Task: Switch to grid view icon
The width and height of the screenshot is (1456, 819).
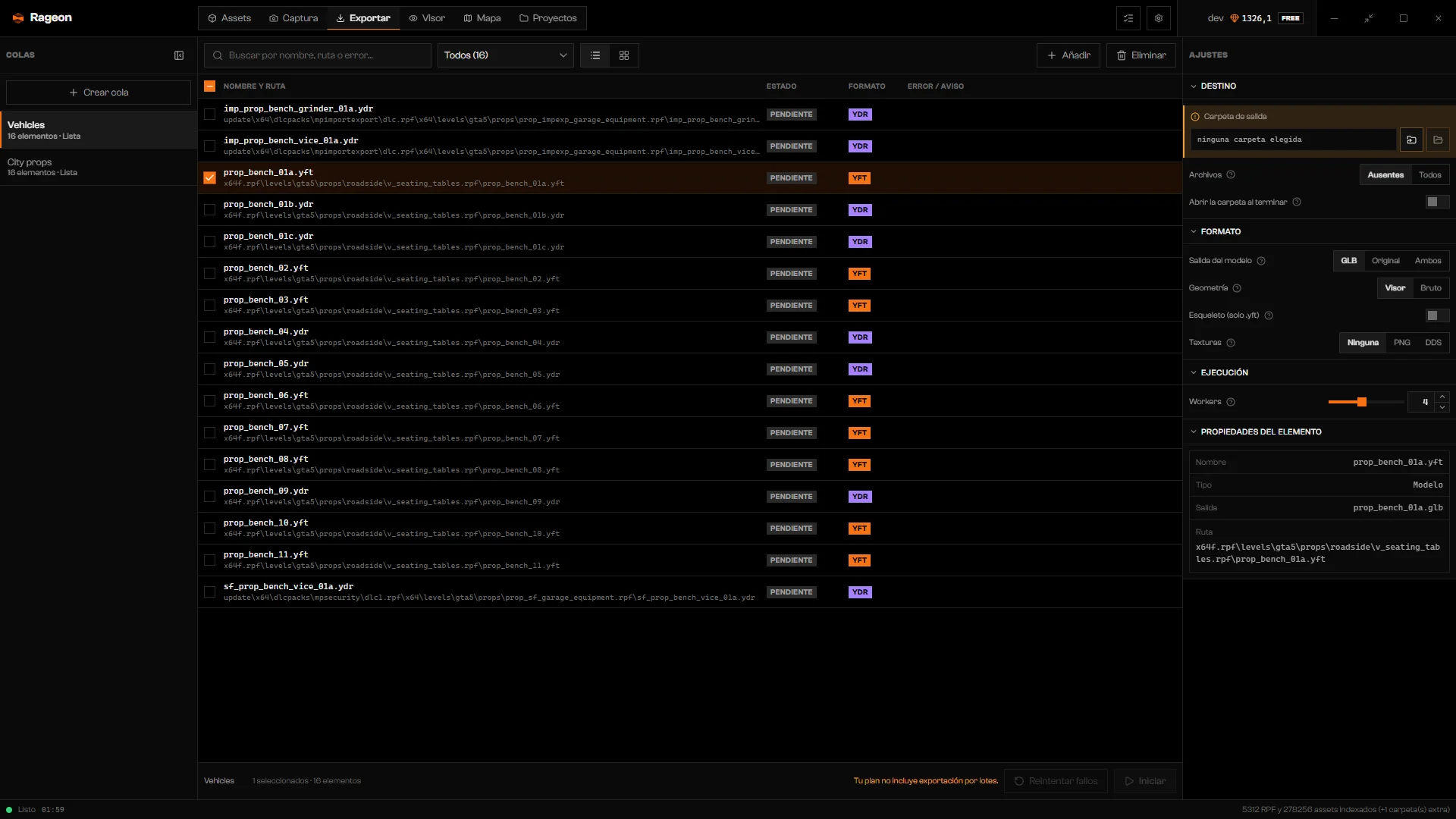Action: click(624, 55)
